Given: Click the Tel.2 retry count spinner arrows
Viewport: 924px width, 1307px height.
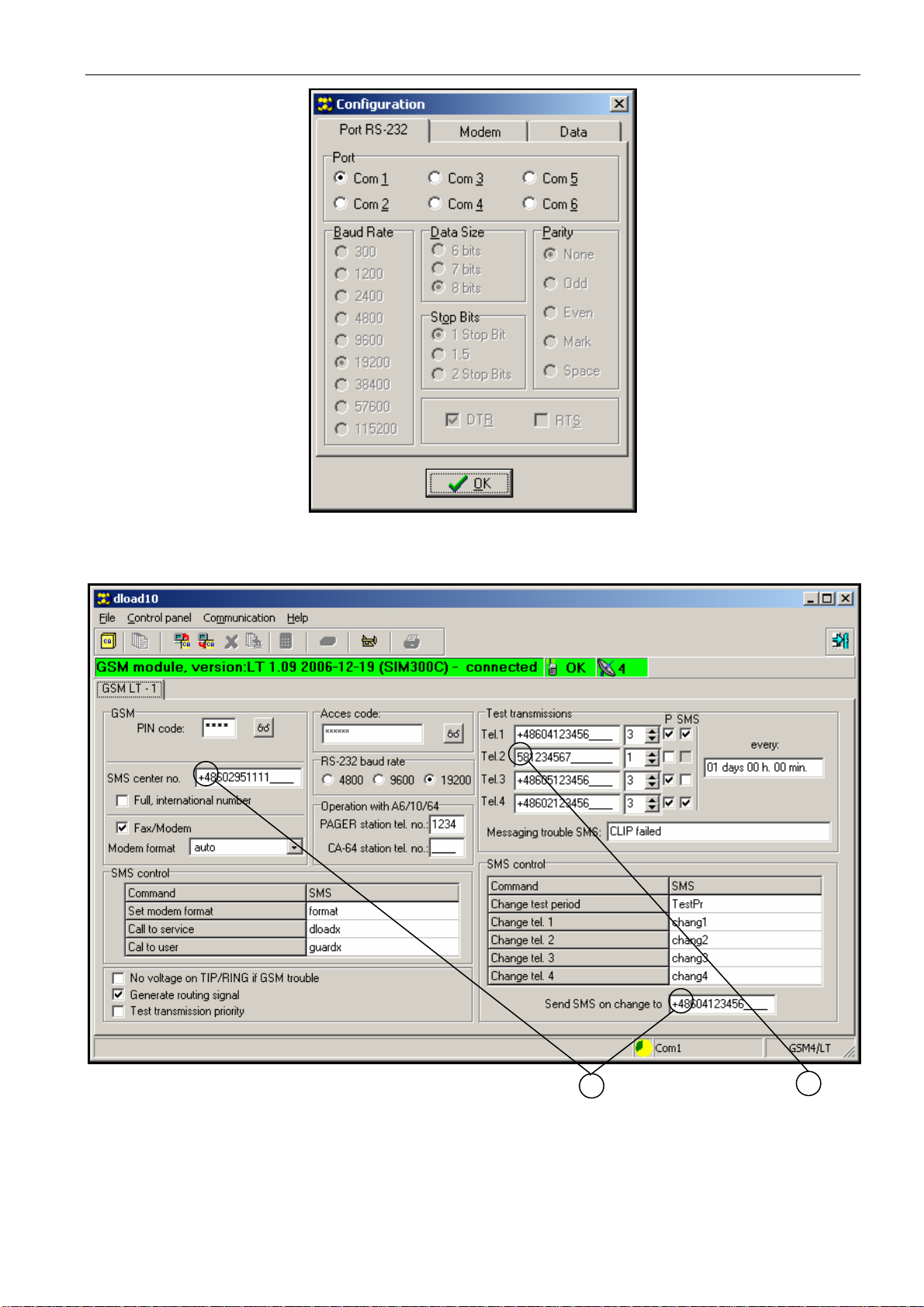Looking at the screenshot, I should pyautogui.click(x=652, y=758).
